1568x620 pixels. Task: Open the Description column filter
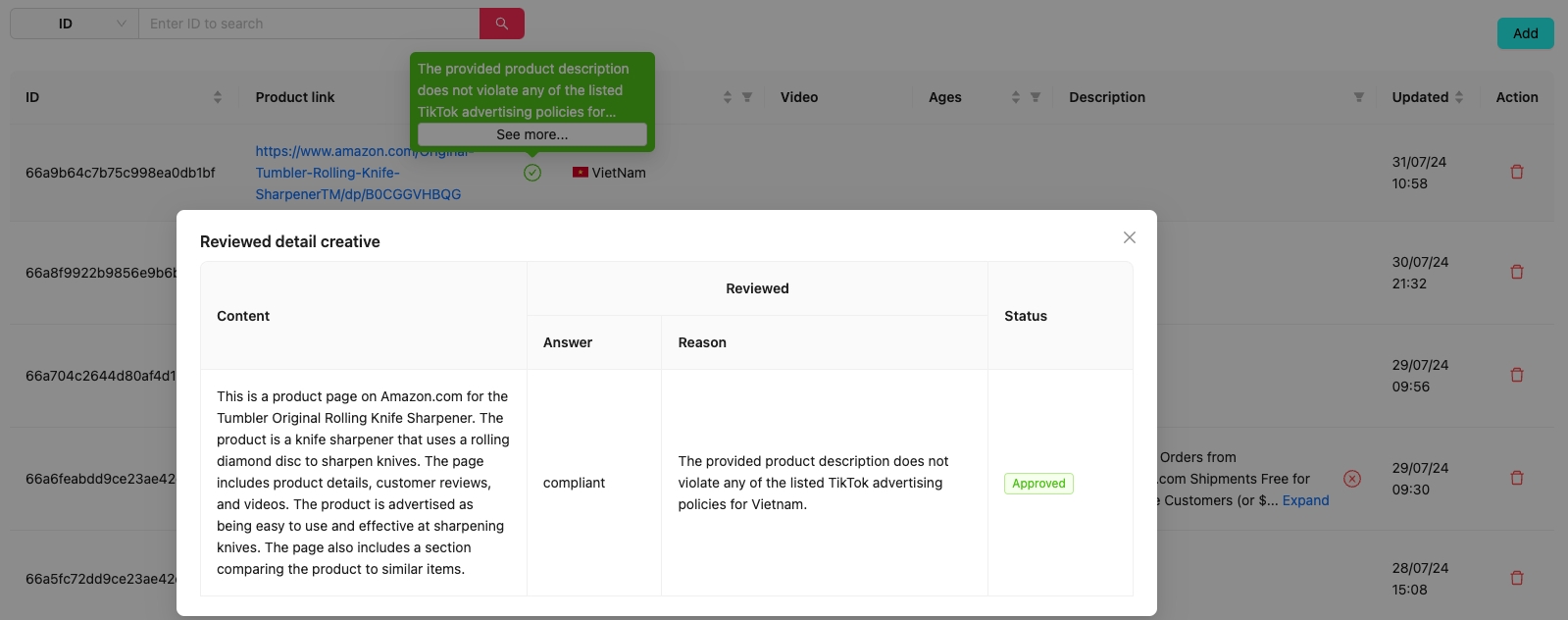click(1358, 97)
